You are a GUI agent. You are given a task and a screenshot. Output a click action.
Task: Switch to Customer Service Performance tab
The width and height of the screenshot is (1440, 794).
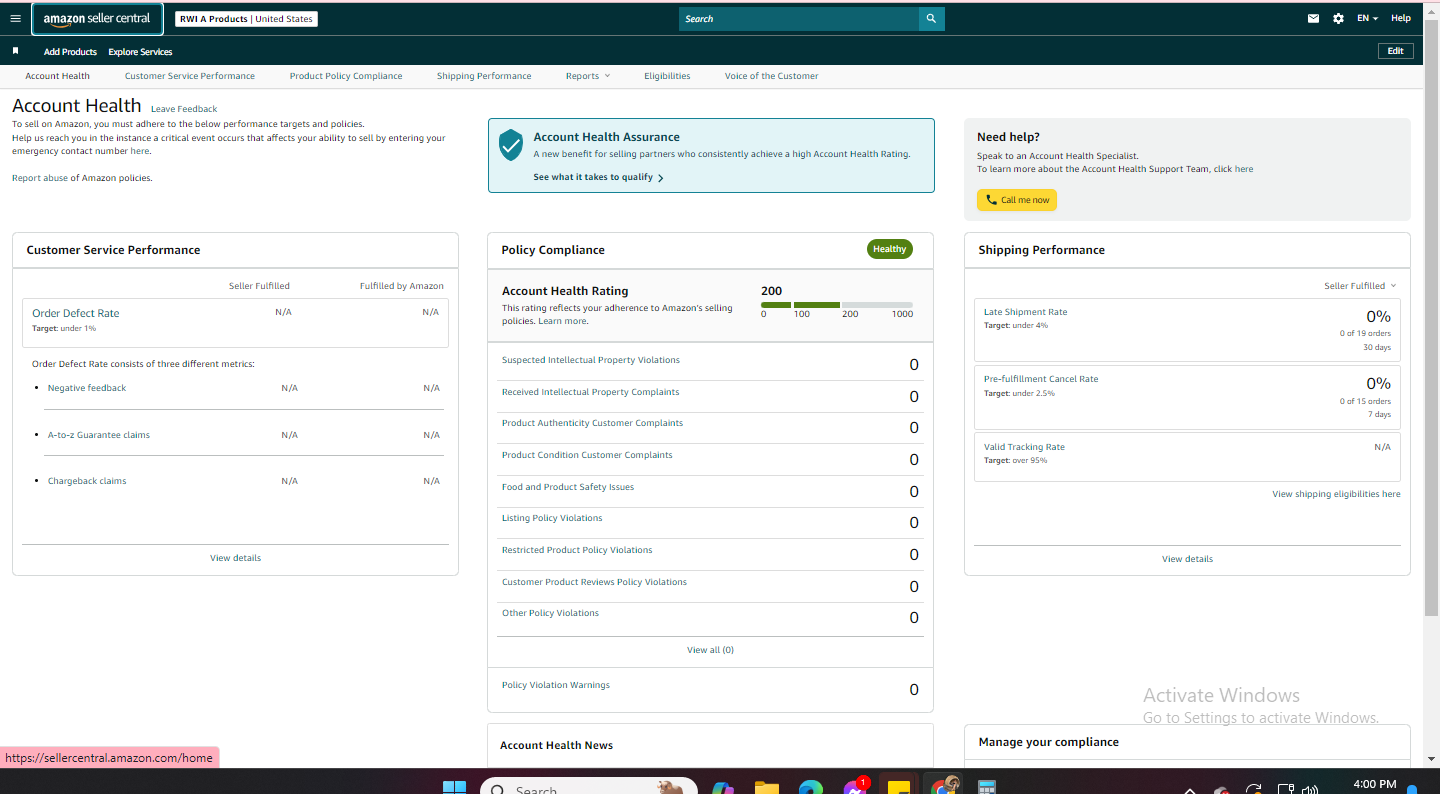click(190, 76)
